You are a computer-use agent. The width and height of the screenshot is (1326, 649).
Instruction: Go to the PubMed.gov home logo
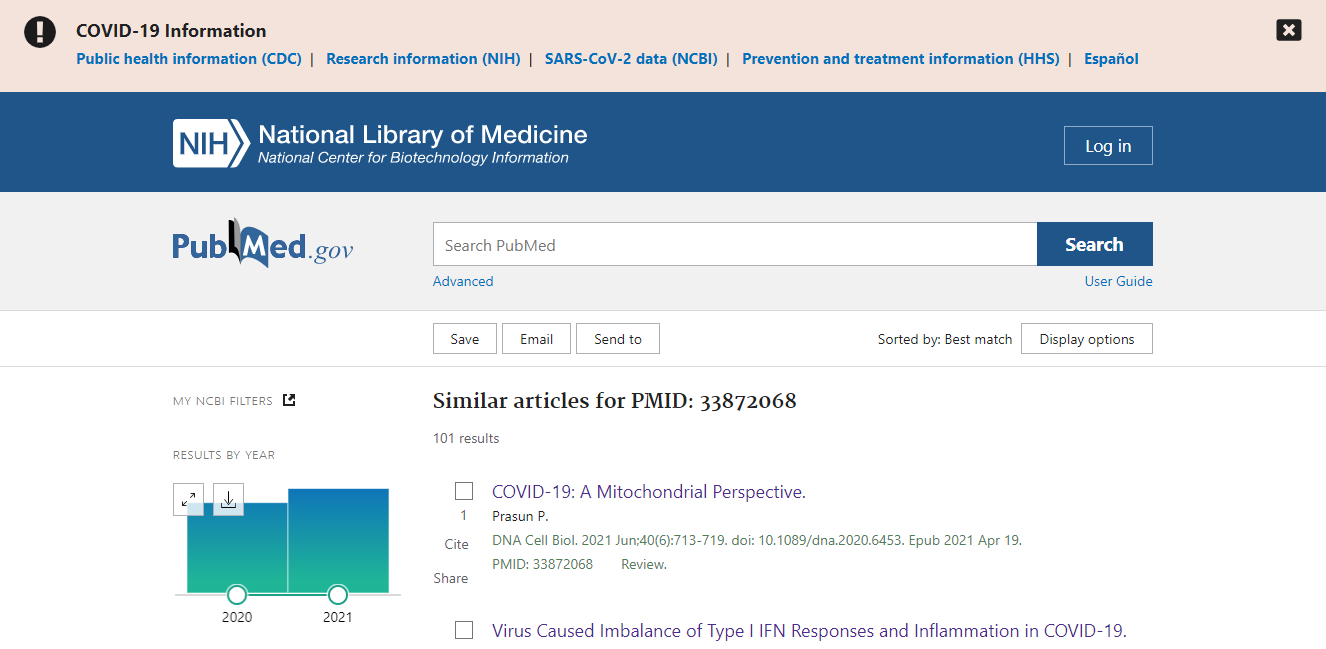263,244
